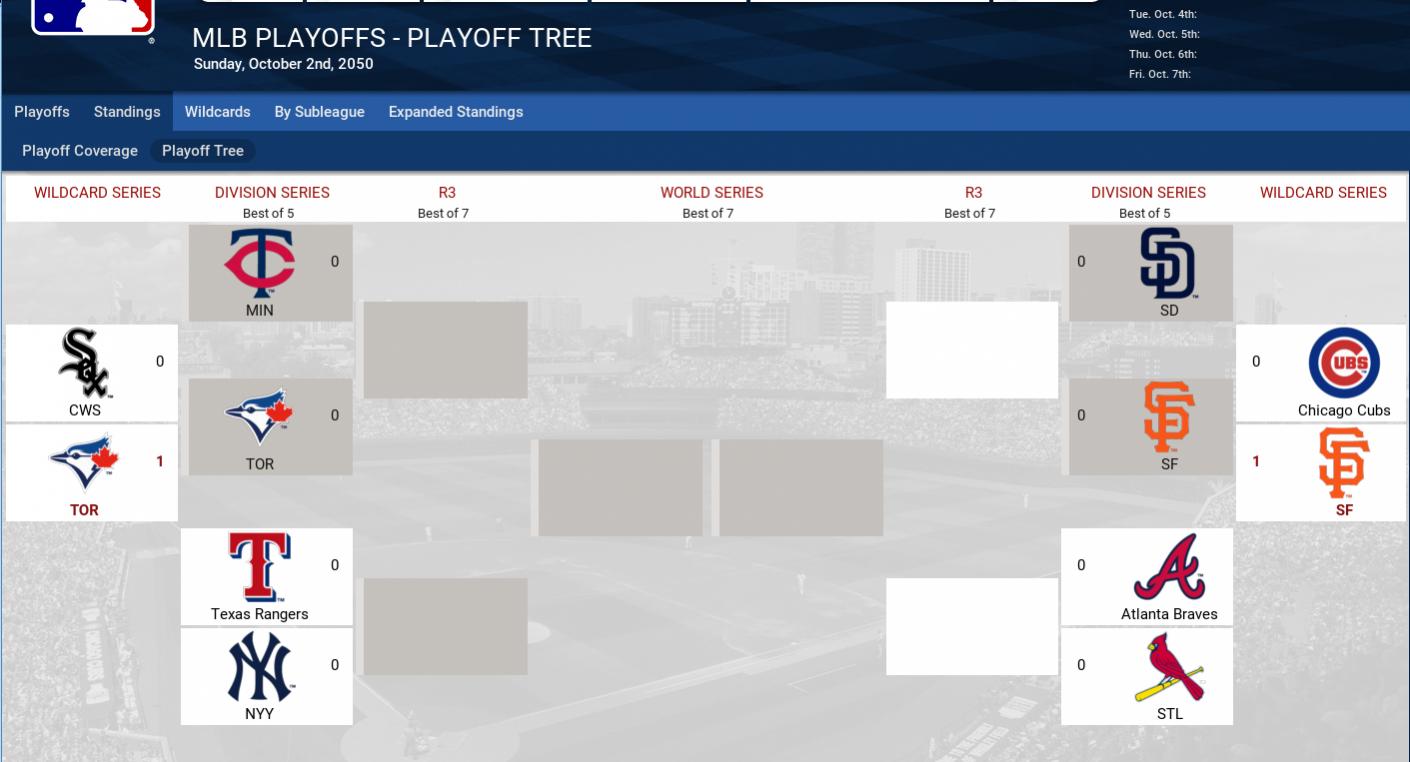Screen dimensions: 1410x762
Task: Select the San Diego Padres logo
Action: 1168,263
